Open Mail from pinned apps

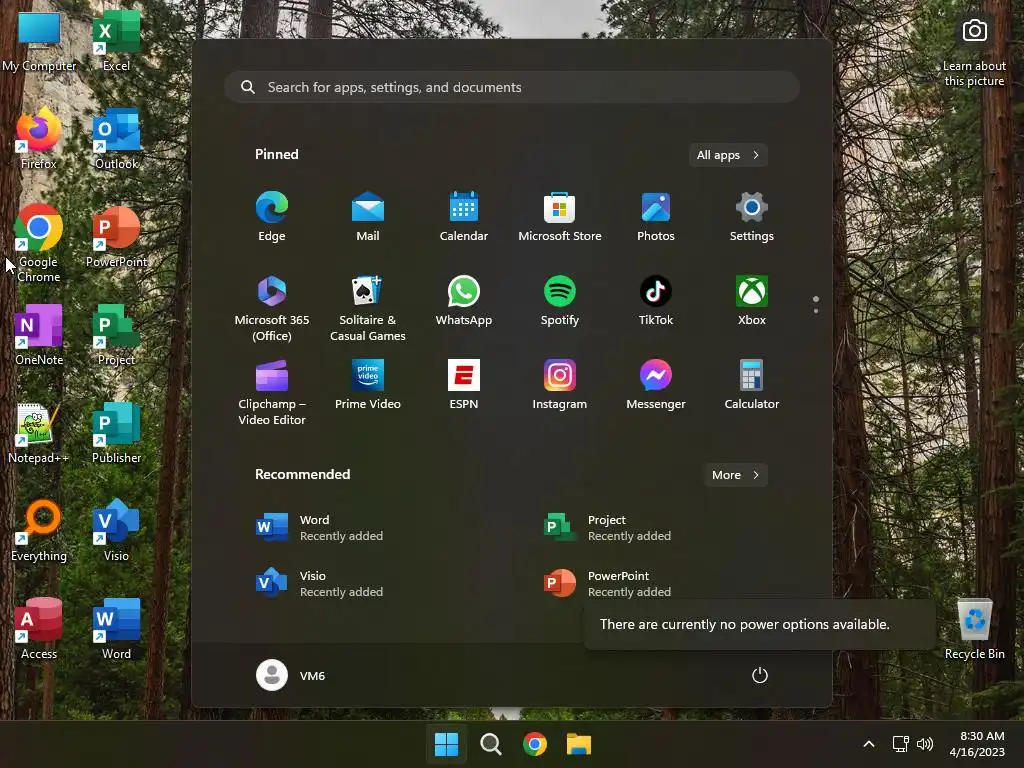[x=368, y=217]
